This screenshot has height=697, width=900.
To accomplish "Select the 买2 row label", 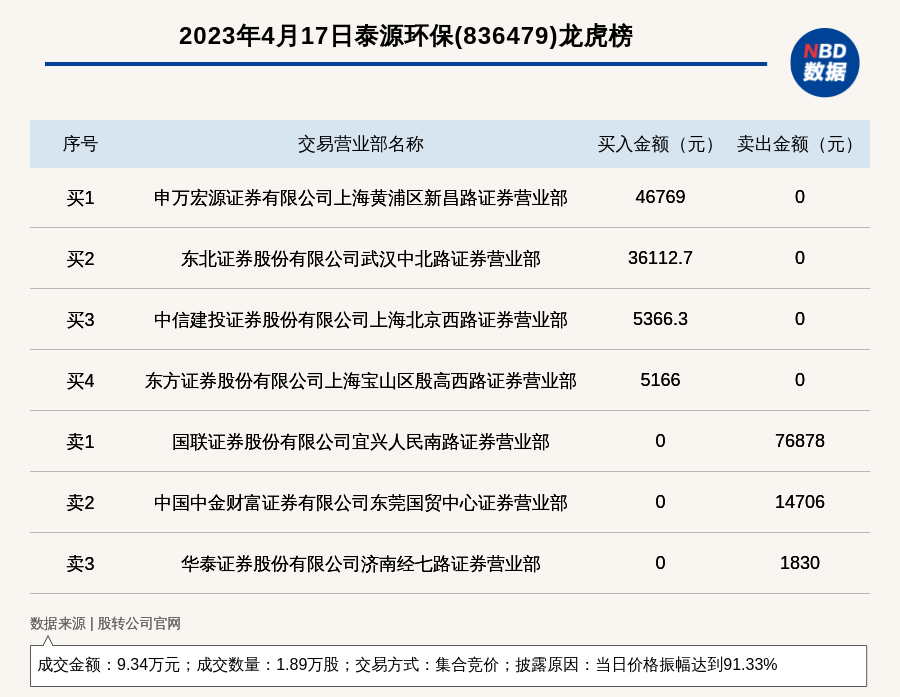I will point(80,259).
